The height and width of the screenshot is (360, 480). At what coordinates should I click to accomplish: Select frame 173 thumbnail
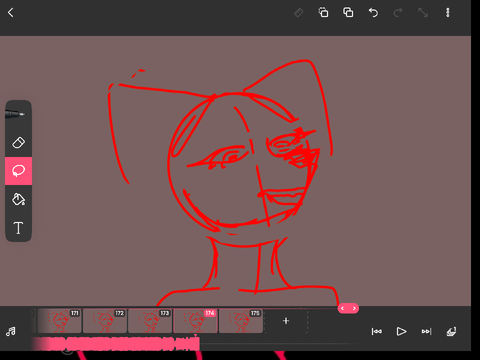pyautogui.click(x=150, y=321)
